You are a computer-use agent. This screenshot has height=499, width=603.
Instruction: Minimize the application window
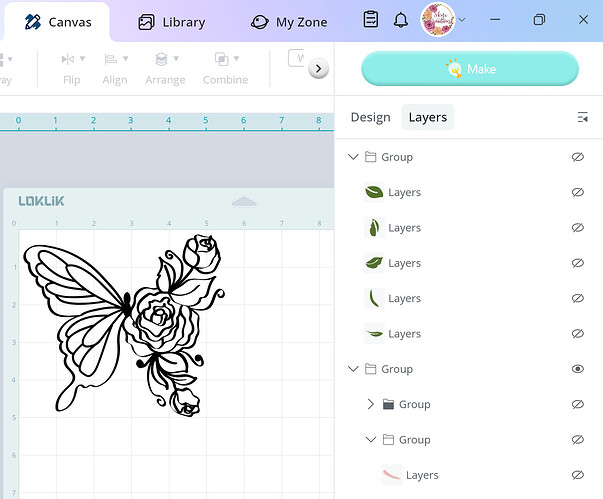point(495,20)
